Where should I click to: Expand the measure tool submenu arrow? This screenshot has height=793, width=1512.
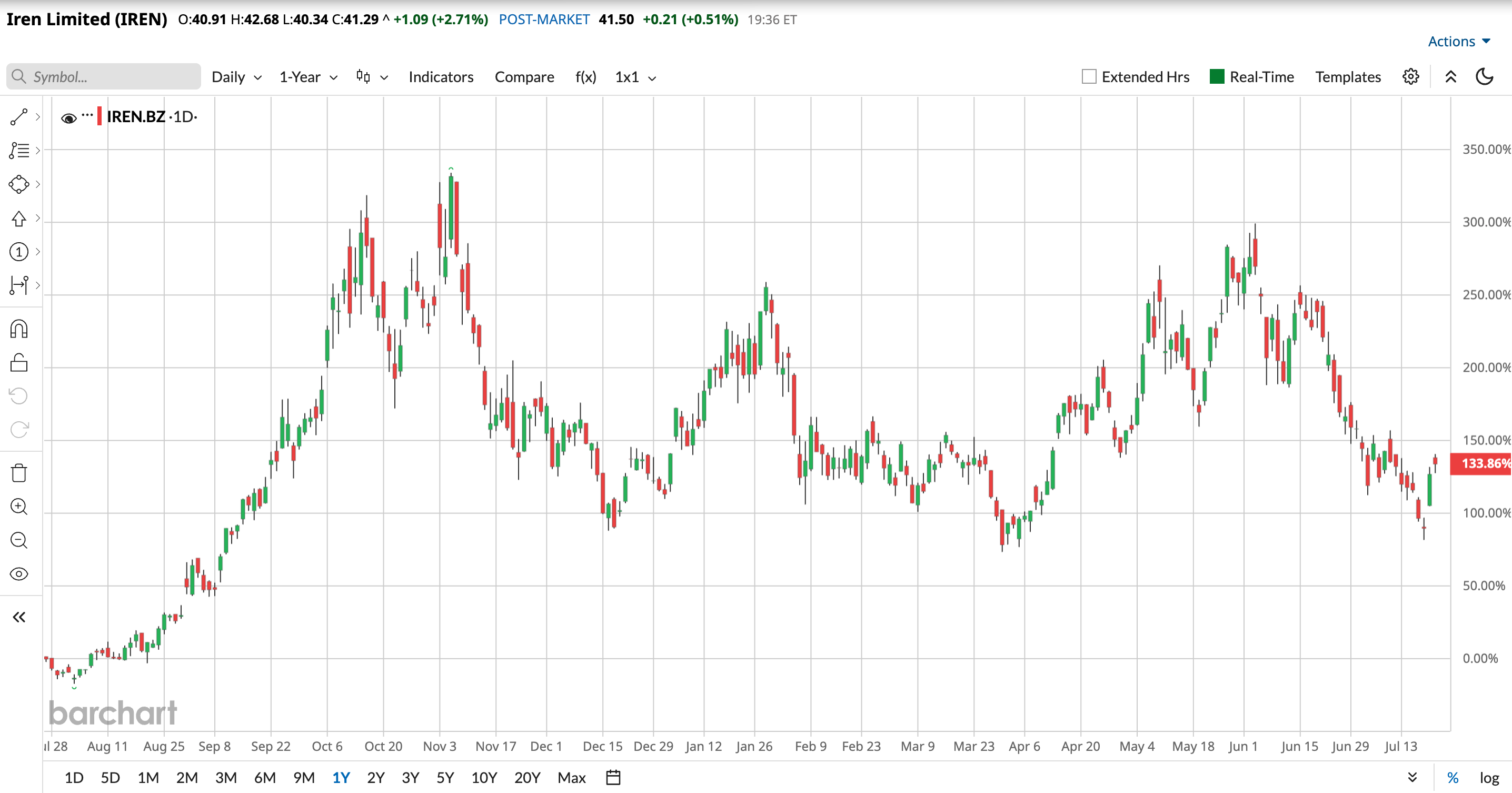click(37, 285)
